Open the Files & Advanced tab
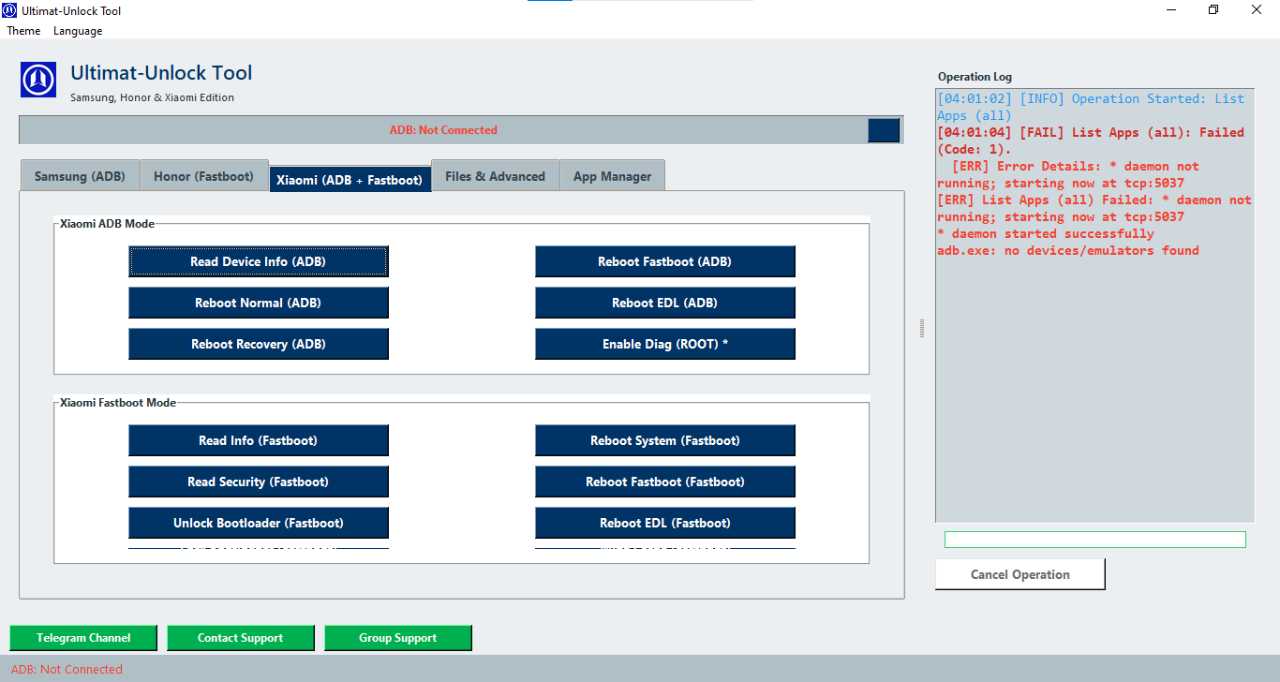This screenshot has height=682, width=1280. (494, 175)
